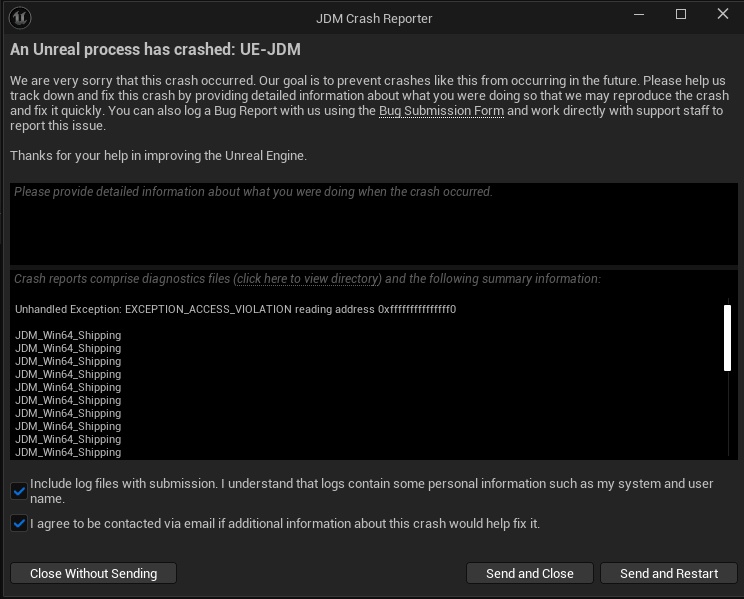Focus the crash description text box
This screenshot has height=599, width=744.
(x=370, y=225)
